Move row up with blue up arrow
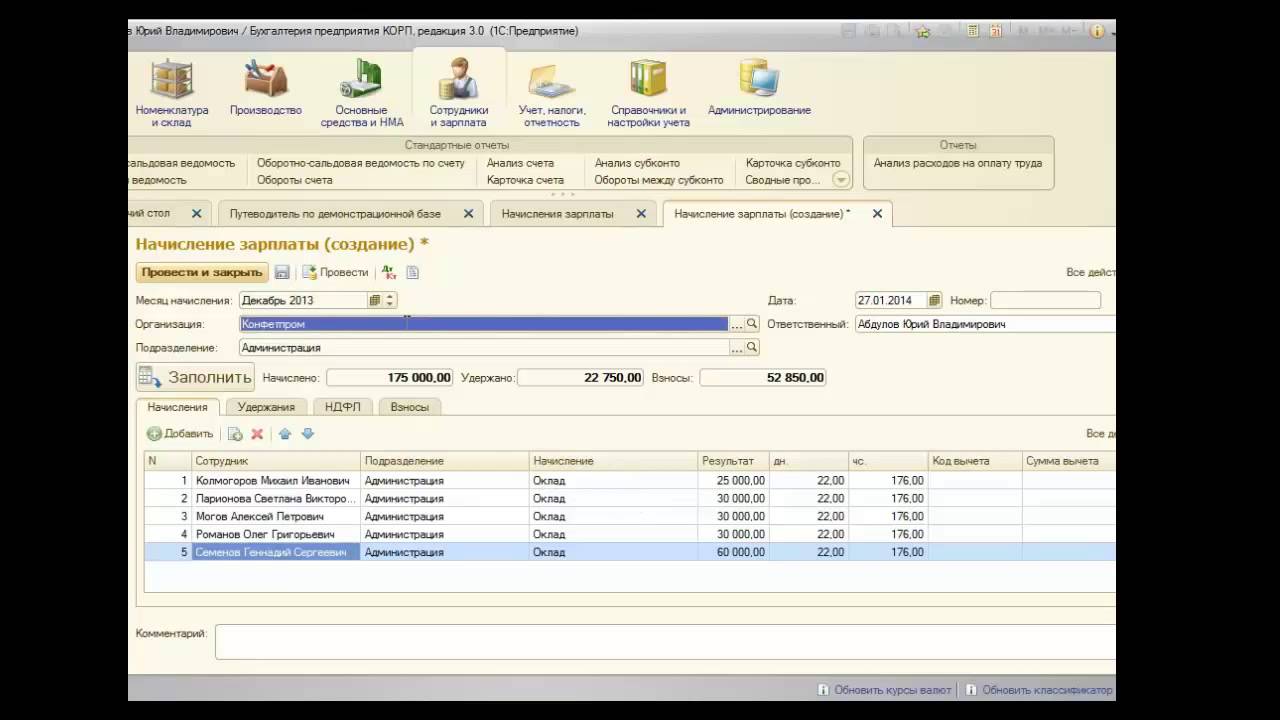1280x720 pixels. [x=285, y=434]
